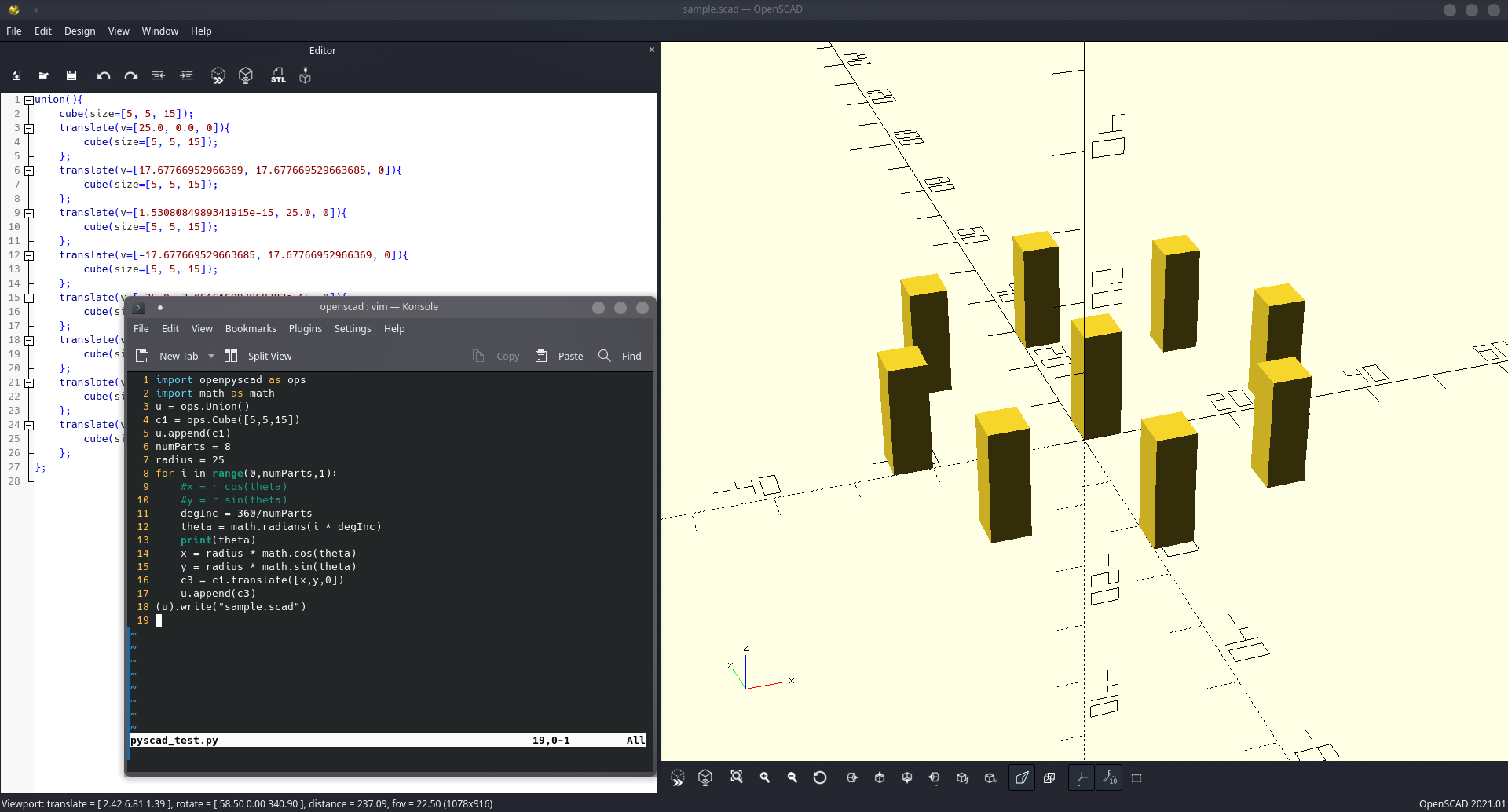Image resolution: width=1508 pixels, height=812 pixels.
Task: Toggle axes display in the viewport
Action: coord(1082,777)
